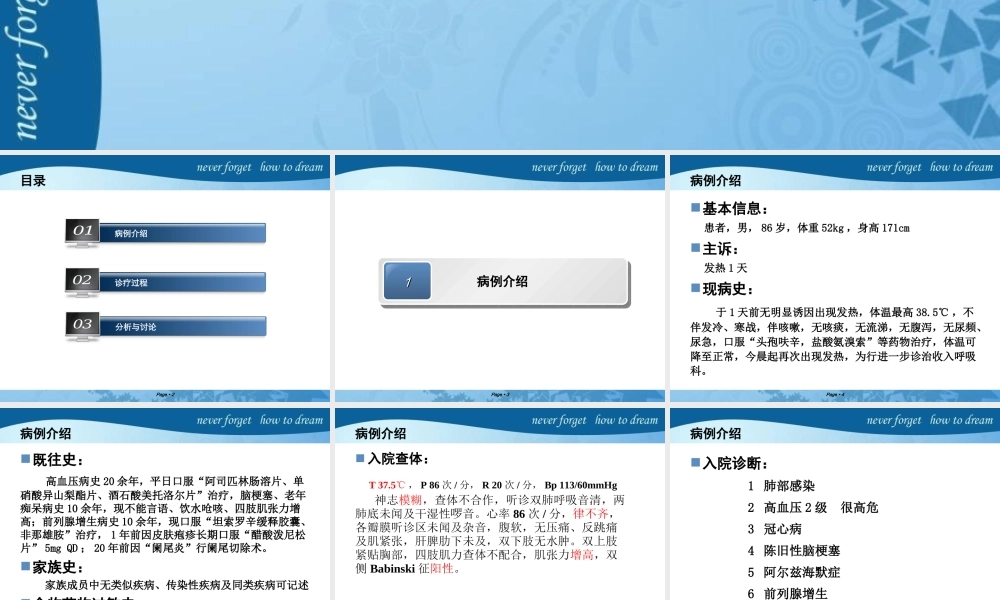Screen dimensions: 1000x600
Task: Click the "never forget how to dream" header text
Action: (x=260, y=167)
